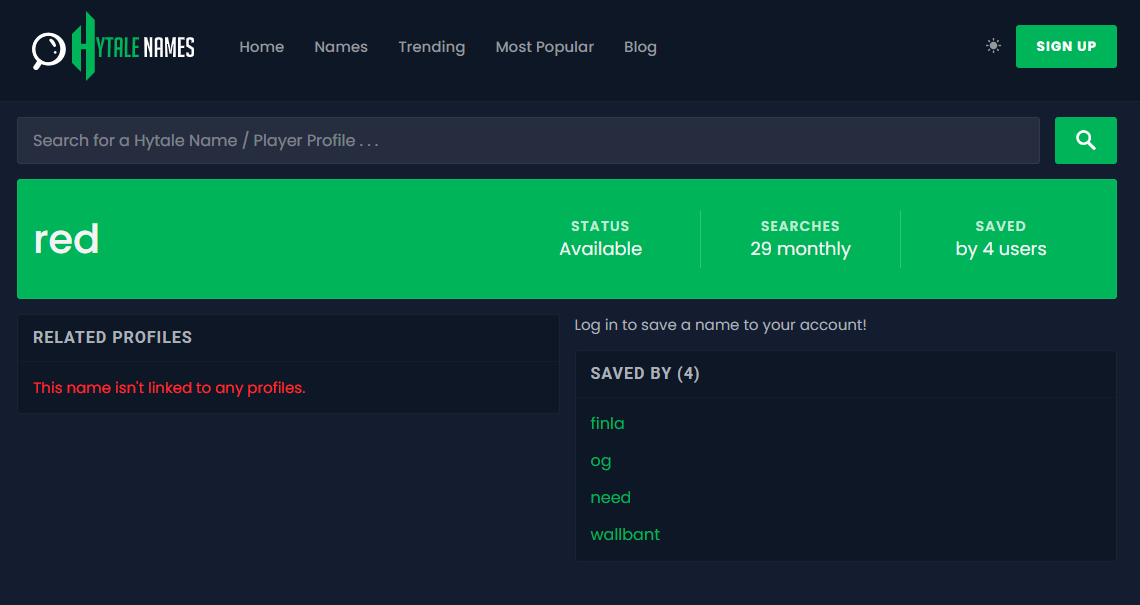Image resolution: width=1140 pixels, height=605 pixels.
Task: Click the RELATED PROFILES header
Action: 113,337
